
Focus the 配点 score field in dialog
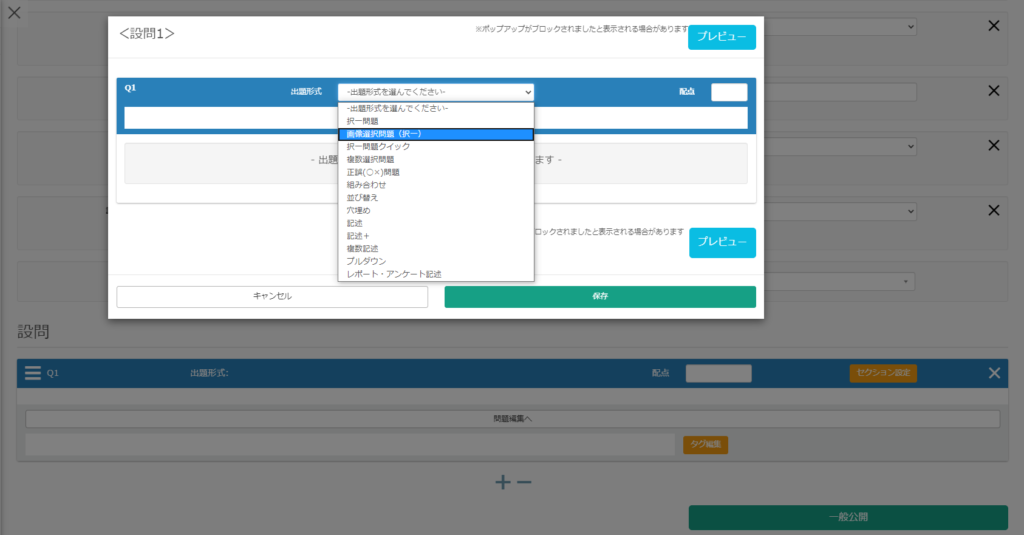[729, 92]
